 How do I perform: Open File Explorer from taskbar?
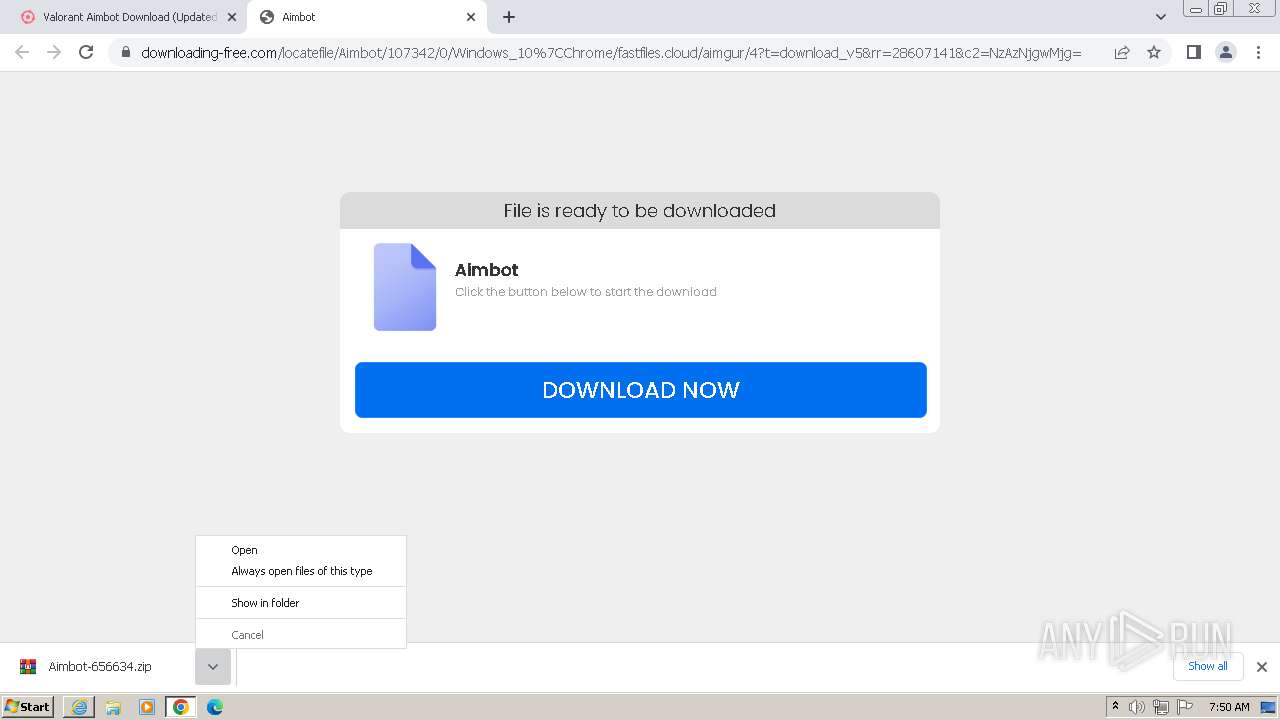click(113, 707)
